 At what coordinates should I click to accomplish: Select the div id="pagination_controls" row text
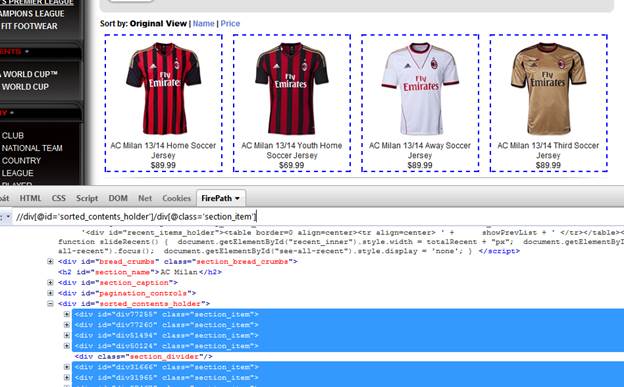[x=127, y=293]
